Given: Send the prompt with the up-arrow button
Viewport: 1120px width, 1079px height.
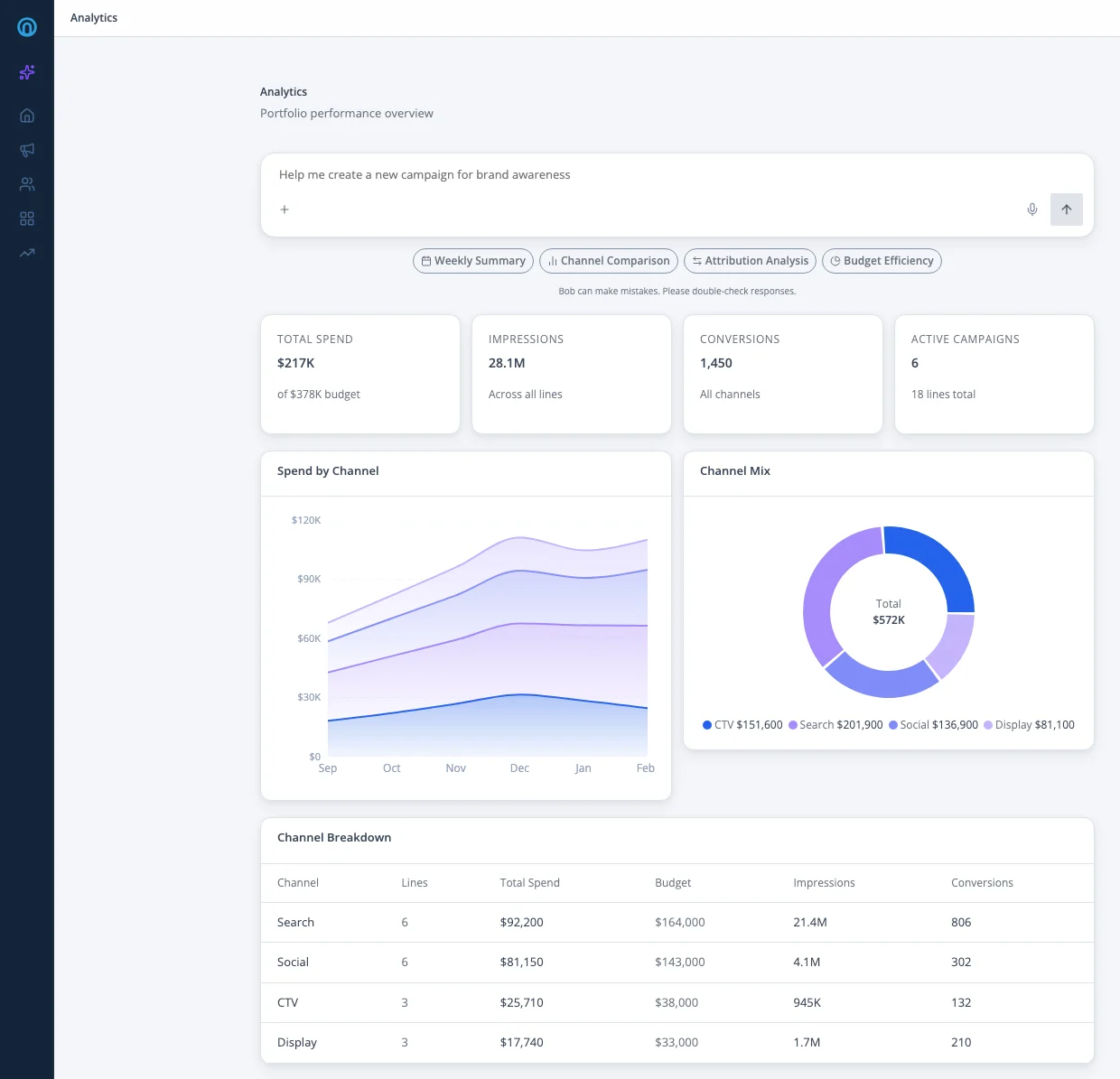Looking at the screenshot, I should [x=1067, y=209].
